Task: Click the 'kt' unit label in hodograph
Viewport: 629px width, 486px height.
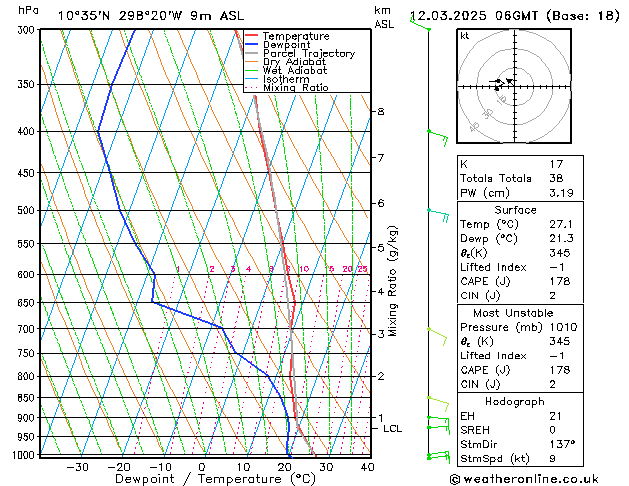Action: point(465,36)
